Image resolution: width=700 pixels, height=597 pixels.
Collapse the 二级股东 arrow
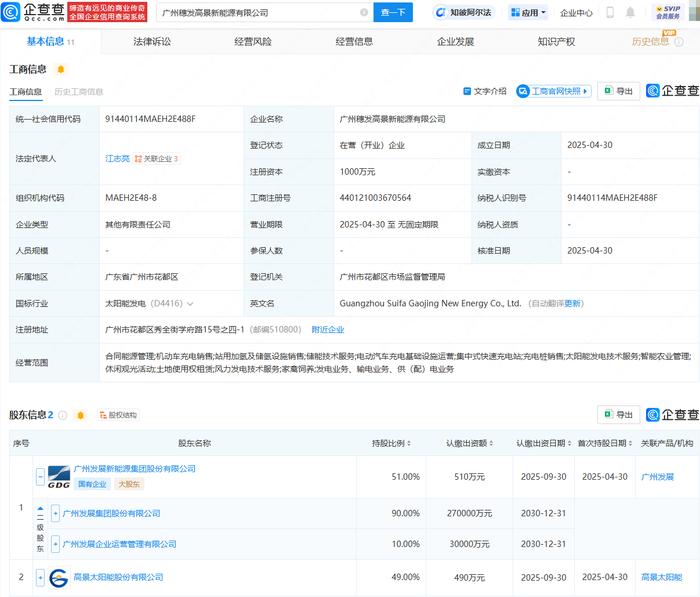(x=40, y=509)
